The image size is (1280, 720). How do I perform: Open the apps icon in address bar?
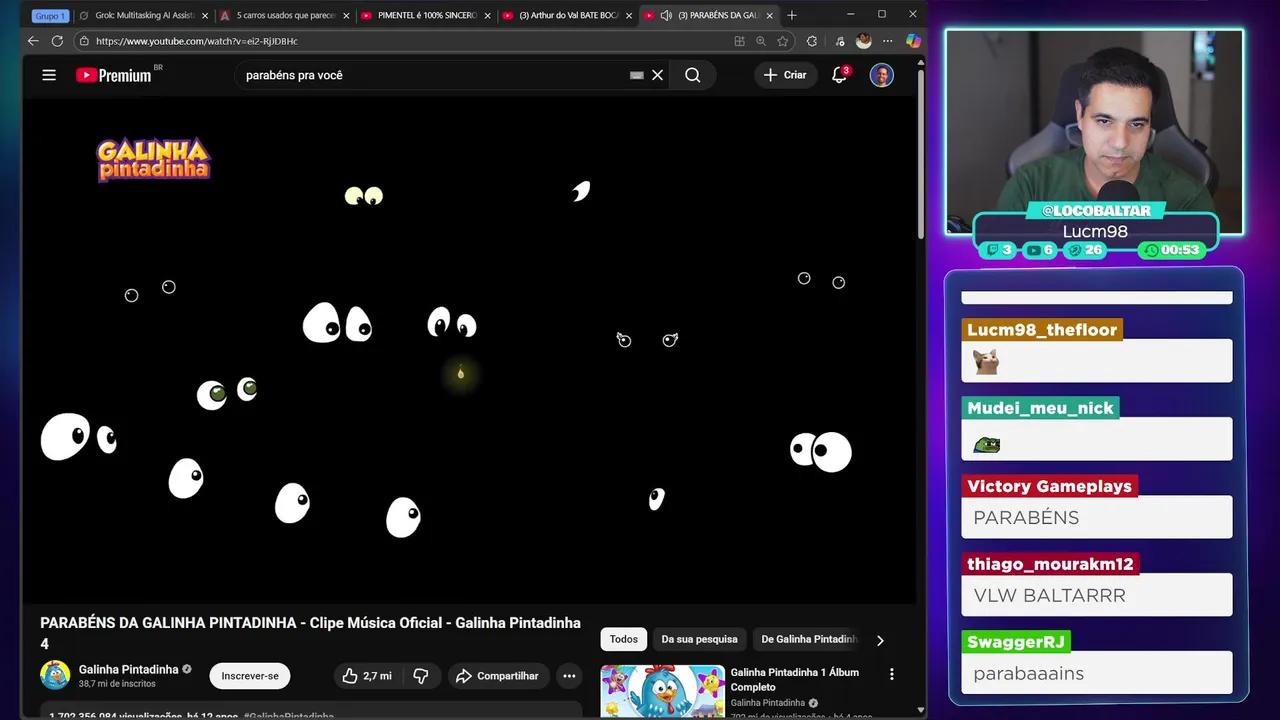pyautogui.click(x=739, y=41)
